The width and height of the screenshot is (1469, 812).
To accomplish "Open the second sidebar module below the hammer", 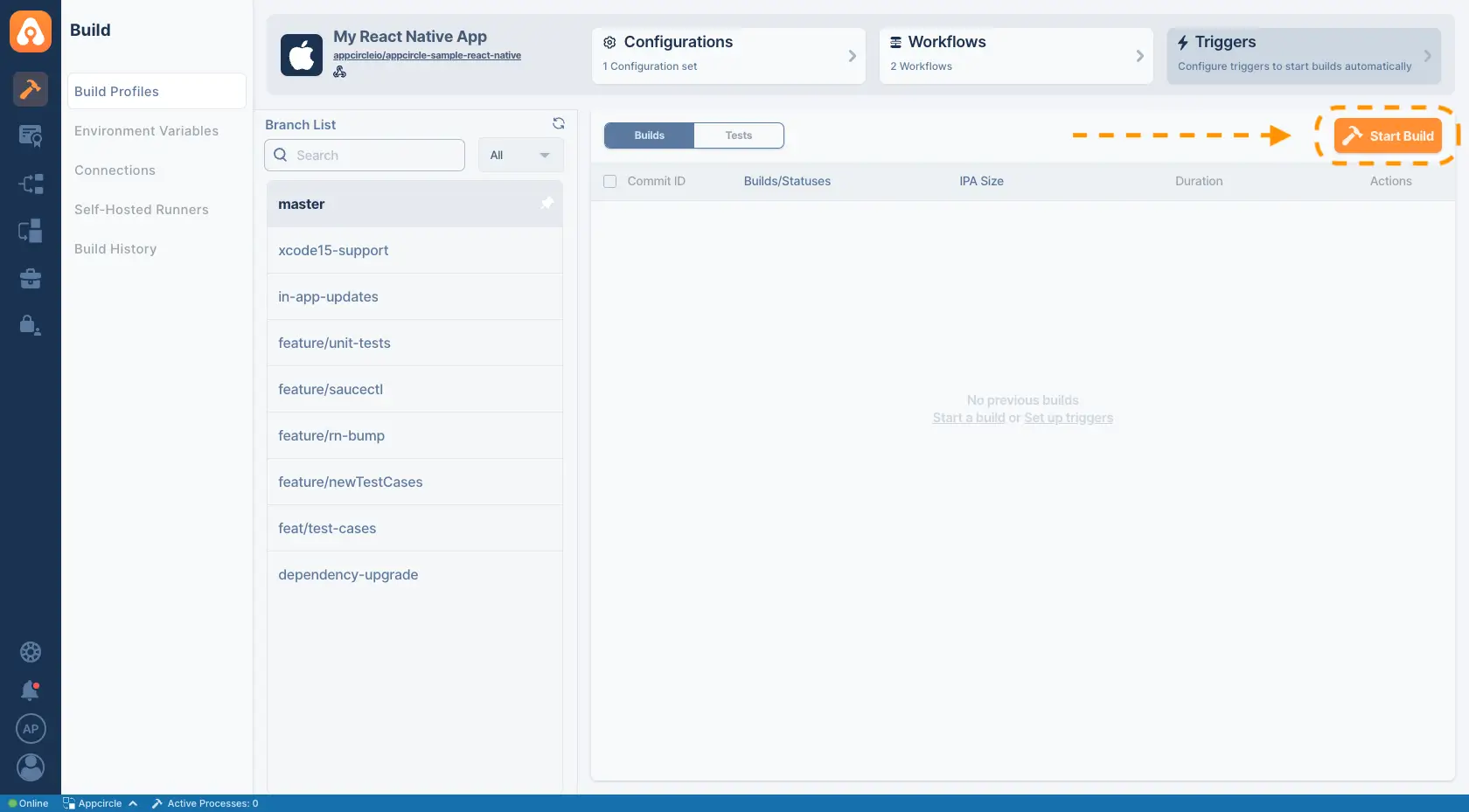I will (x=31, y=135).
